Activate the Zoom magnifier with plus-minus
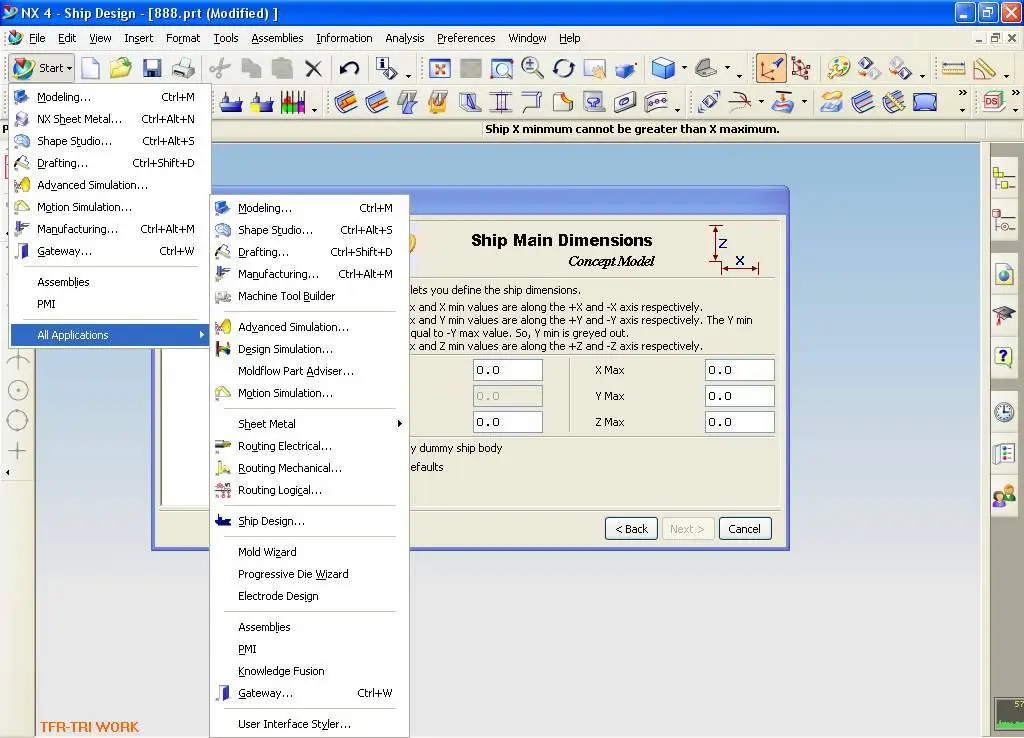Screen dimensions: 1024x738 (x=532, y=68)
